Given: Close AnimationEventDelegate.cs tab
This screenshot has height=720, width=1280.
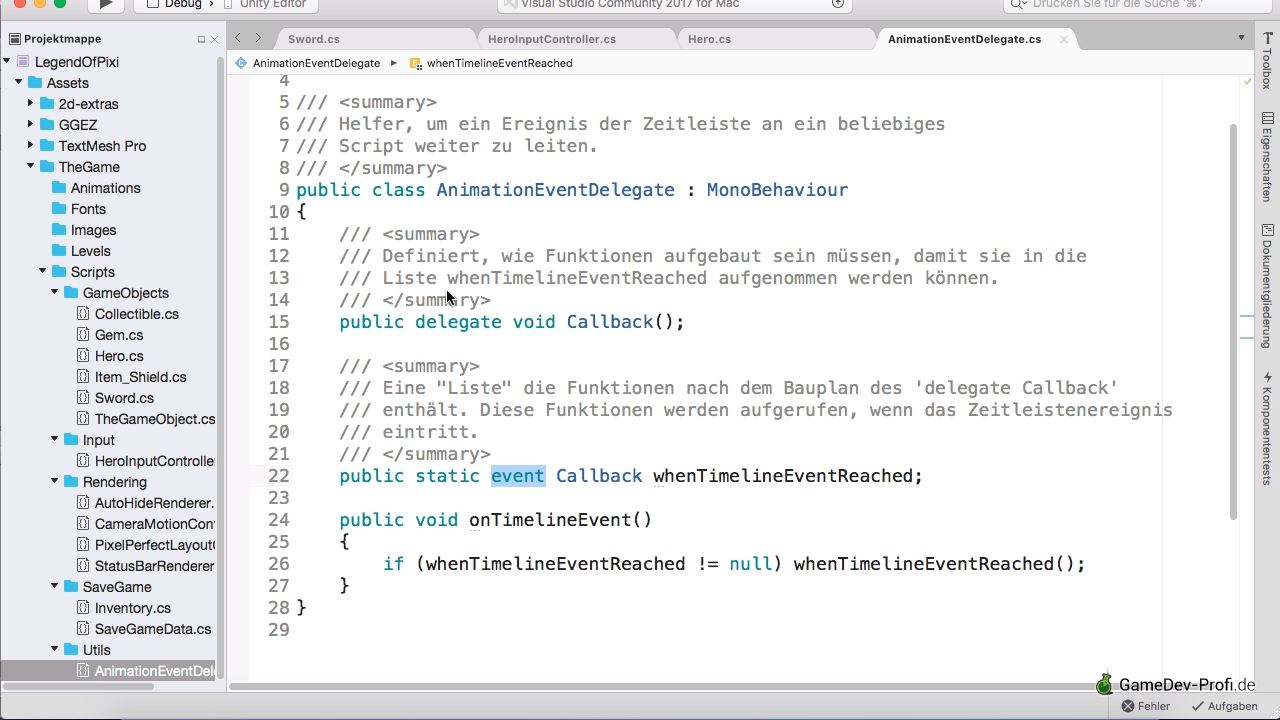Looking at the screenshot, I should click(1064, 39).
